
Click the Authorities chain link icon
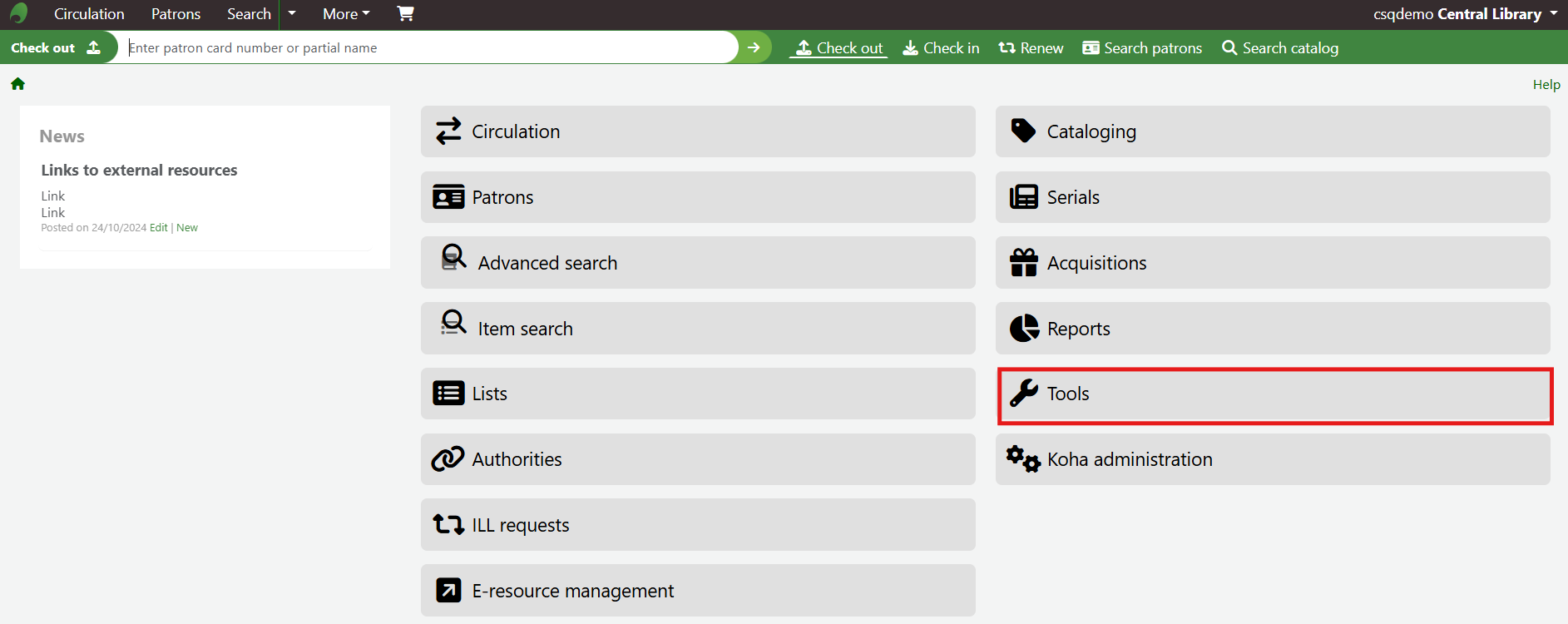pos(448,458)
